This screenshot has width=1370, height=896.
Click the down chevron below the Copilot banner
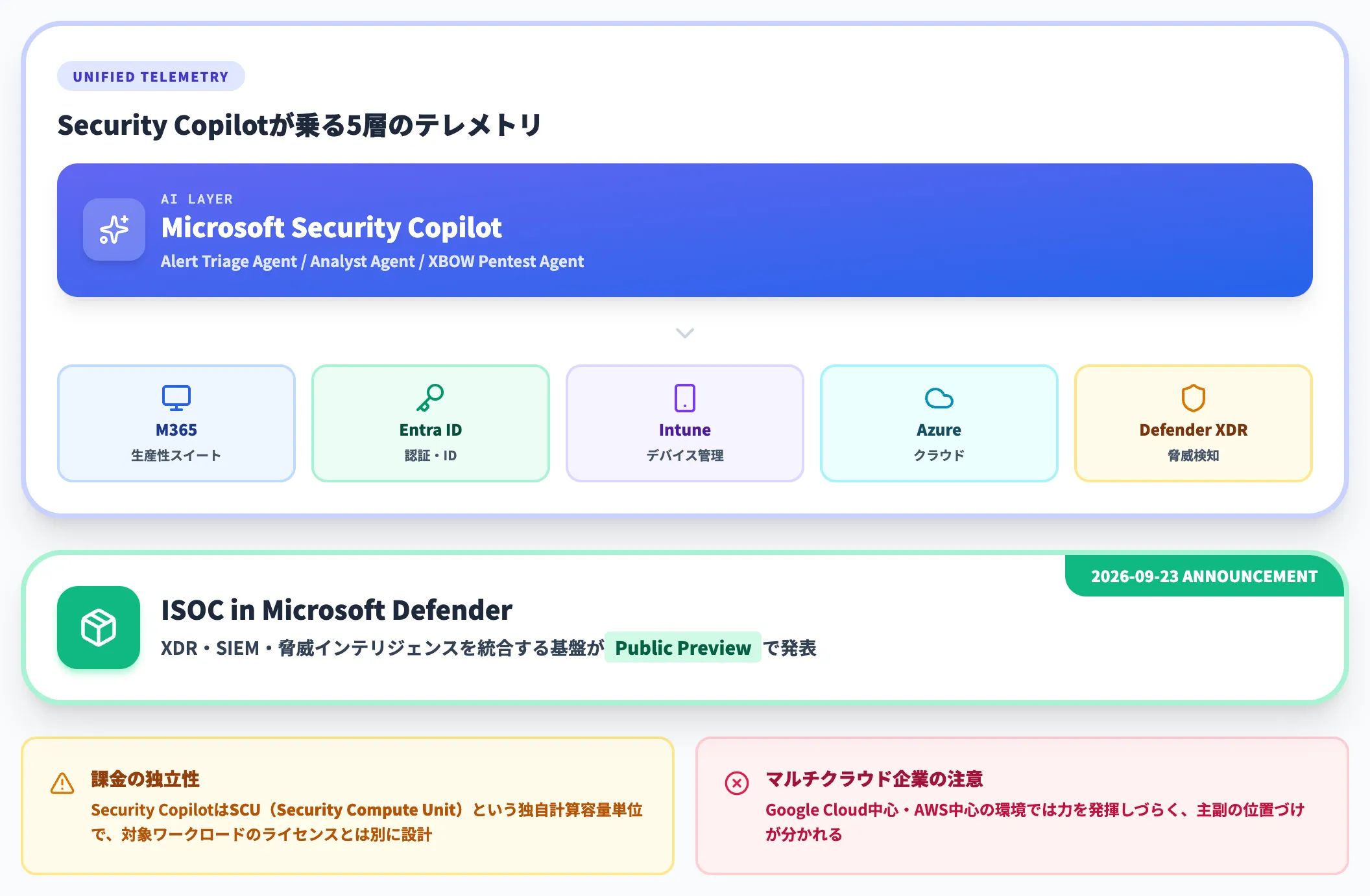(685, 333)
